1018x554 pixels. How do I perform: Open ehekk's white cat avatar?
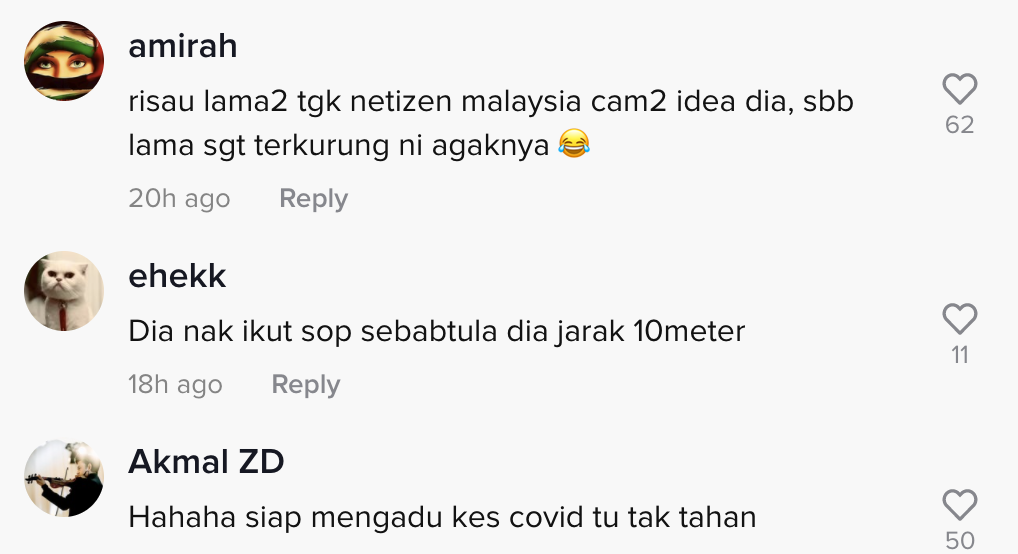click(x=64, y=291)
